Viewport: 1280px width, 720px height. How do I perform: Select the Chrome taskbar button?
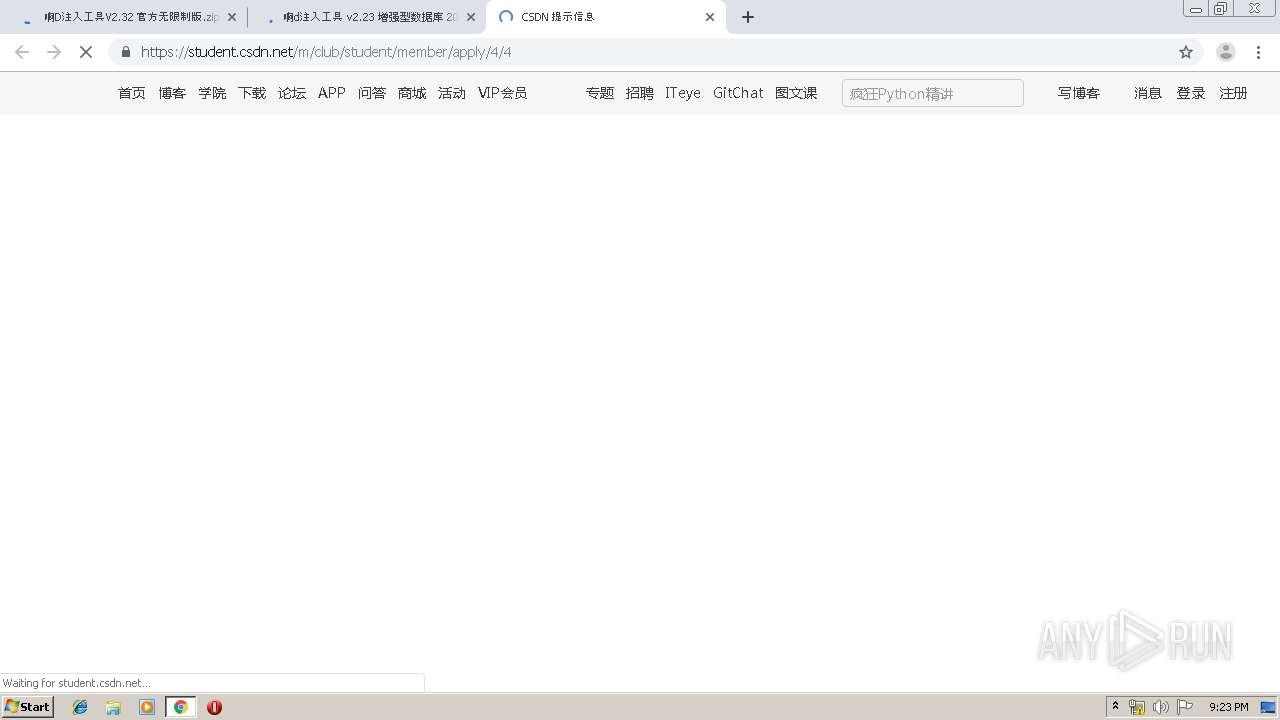point(180,707)
